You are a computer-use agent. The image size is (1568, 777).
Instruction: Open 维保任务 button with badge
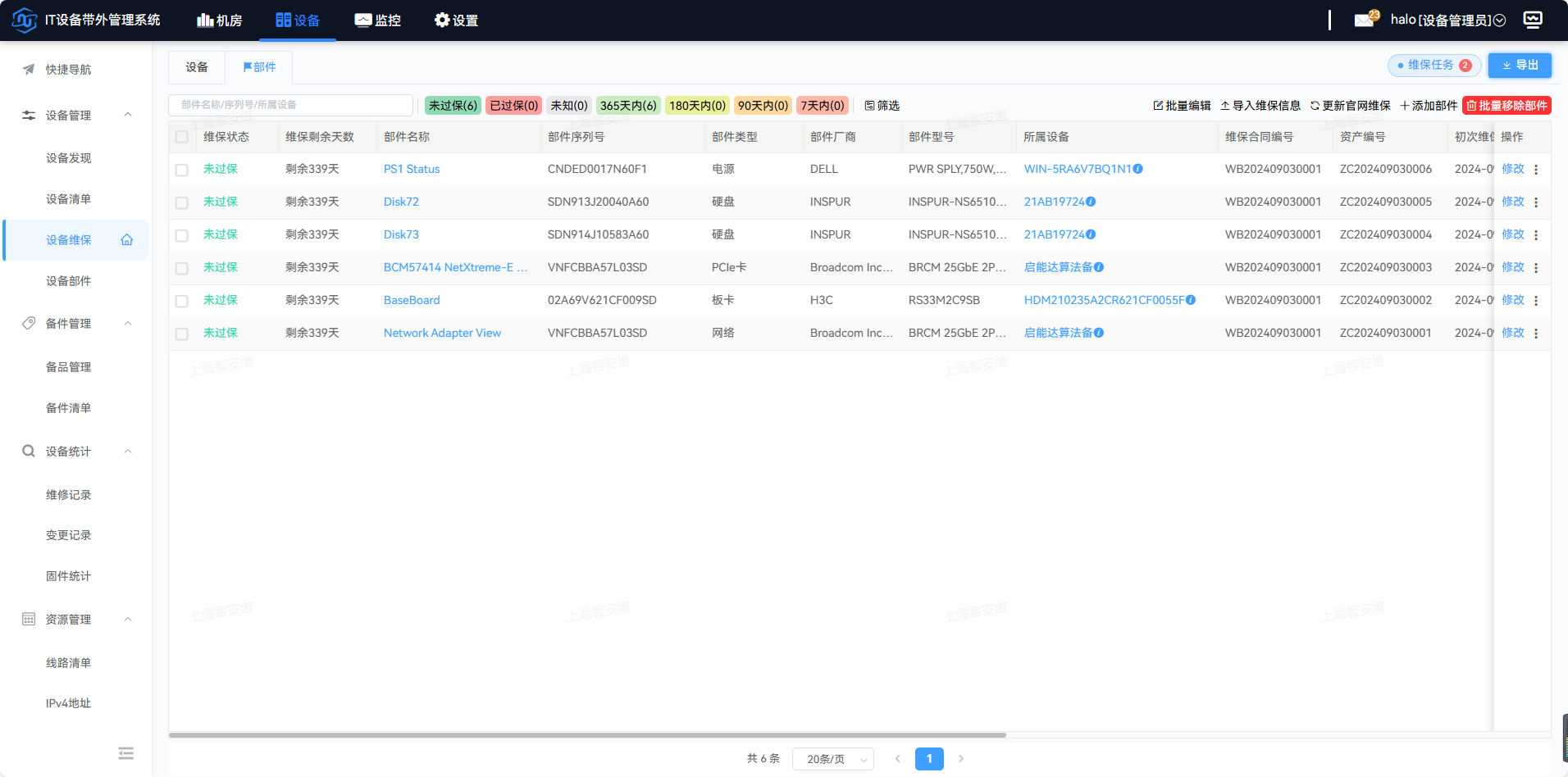coord(1434,66)
